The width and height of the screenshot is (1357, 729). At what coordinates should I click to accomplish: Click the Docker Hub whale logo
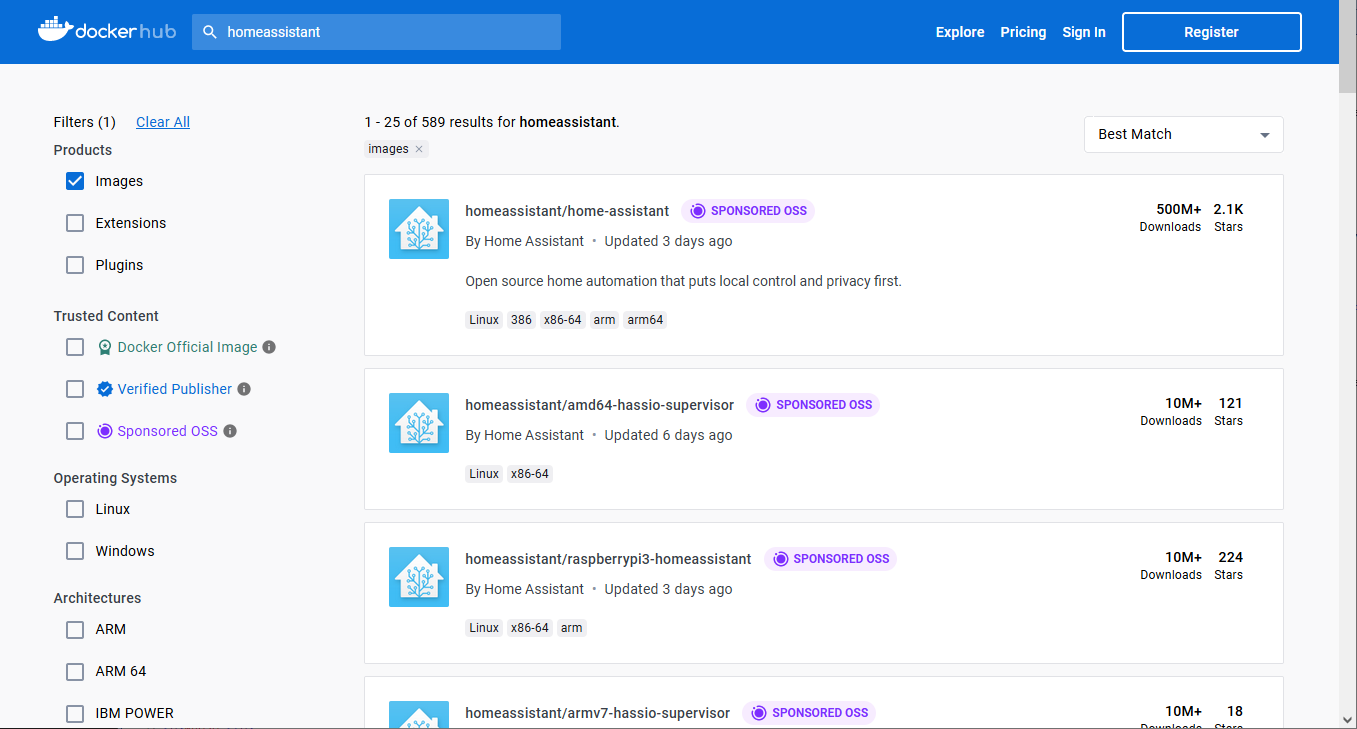tap(107, 31)
